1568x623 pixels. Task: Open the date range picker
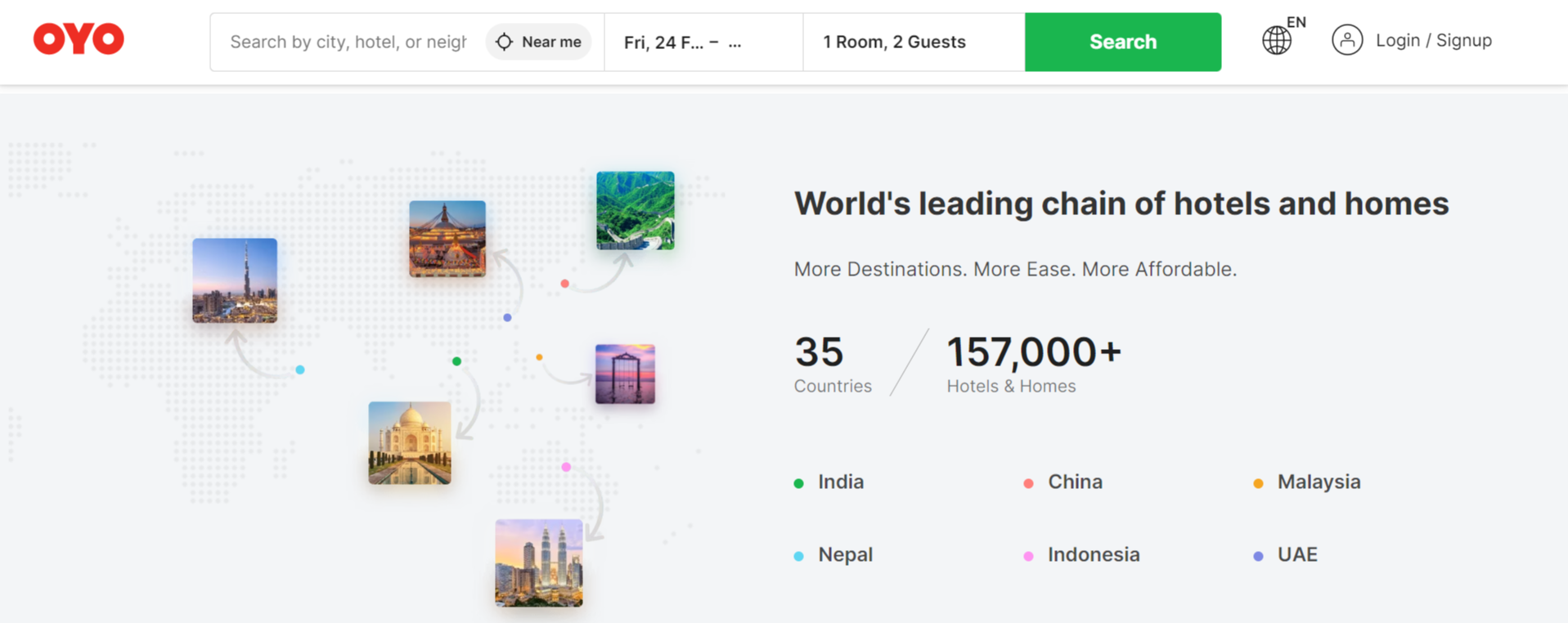703,42
